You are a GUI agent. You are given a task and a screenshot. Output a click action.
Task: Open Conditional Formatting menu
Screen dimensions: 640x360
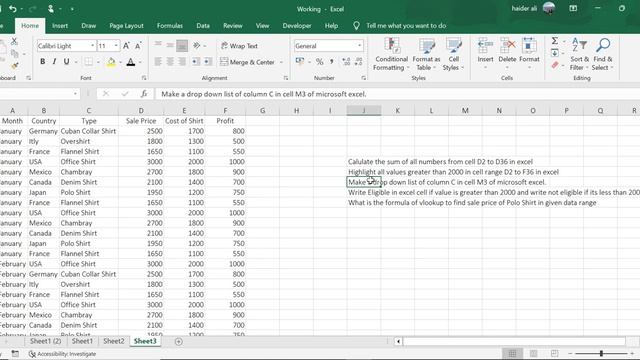click(391, 54)
